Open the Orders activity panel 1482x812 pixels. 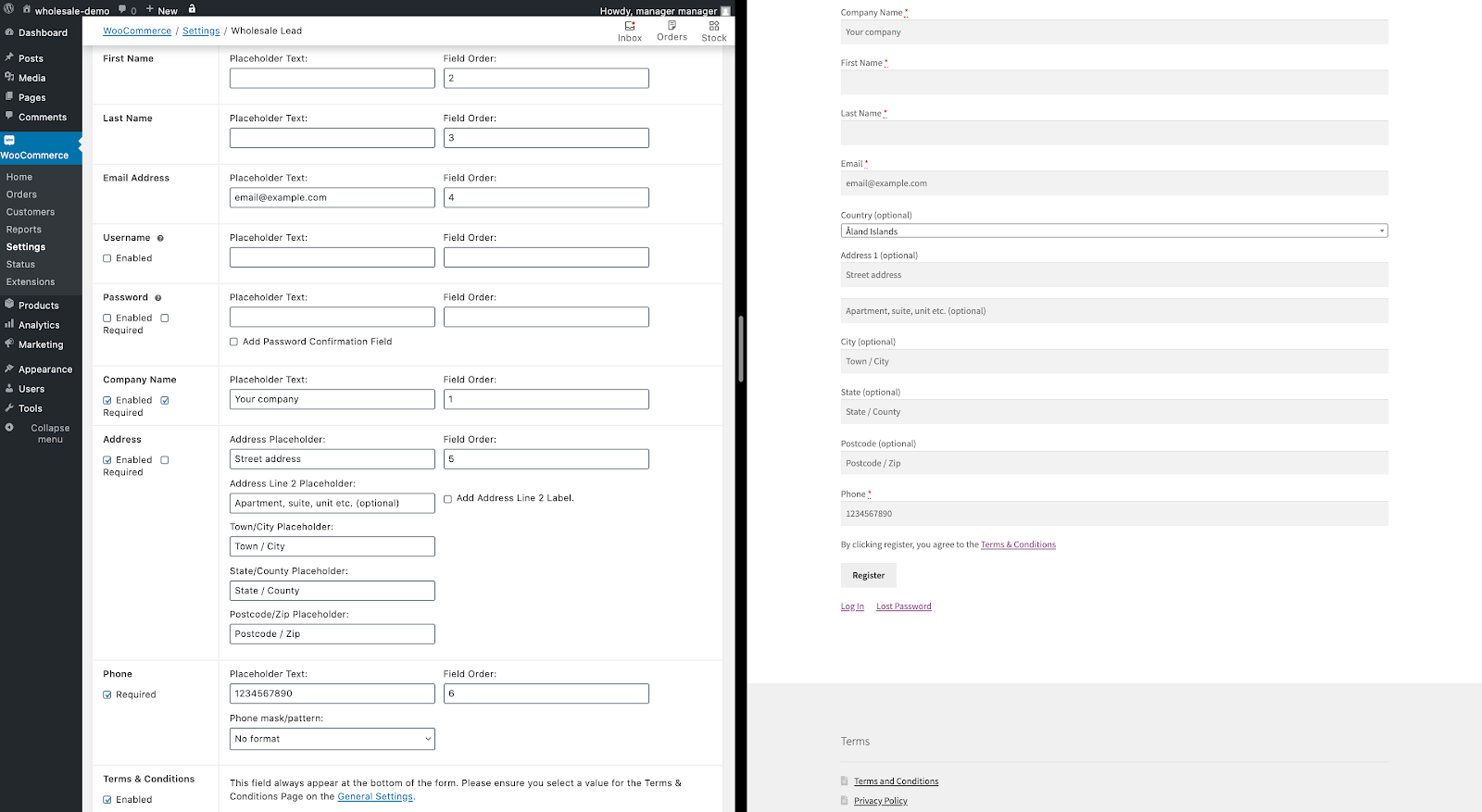point(672,31)
